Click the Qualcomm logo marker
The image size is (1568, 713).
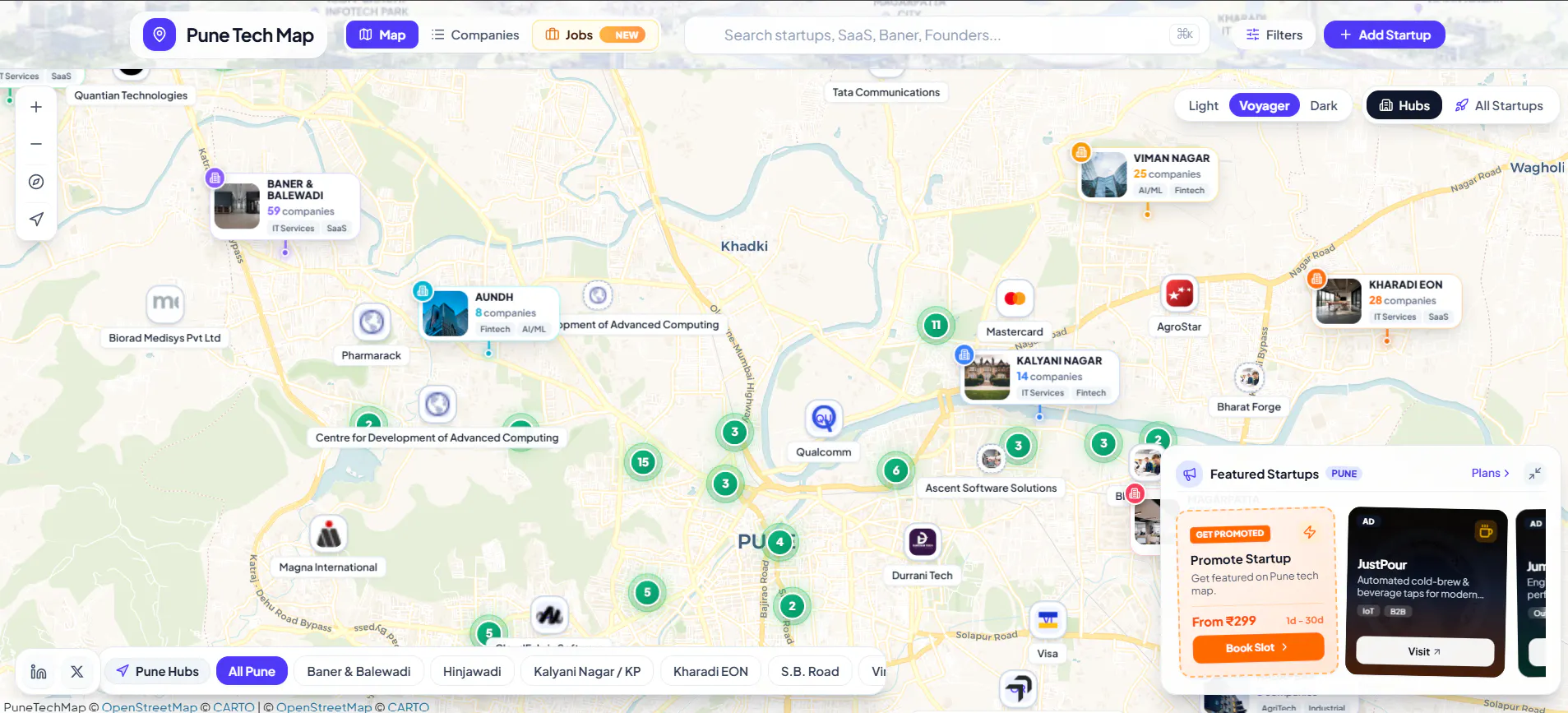point(823,419)
